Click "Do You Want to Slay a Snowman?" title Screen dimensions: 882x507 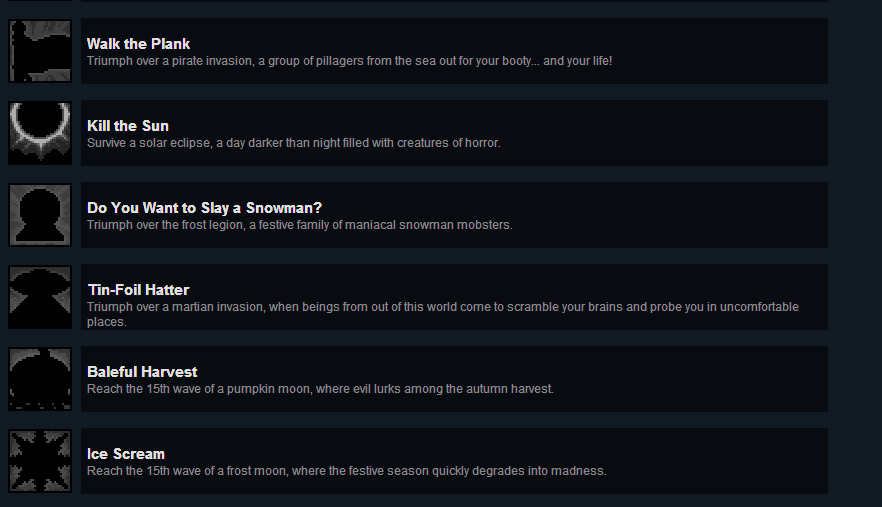point(204,208)
